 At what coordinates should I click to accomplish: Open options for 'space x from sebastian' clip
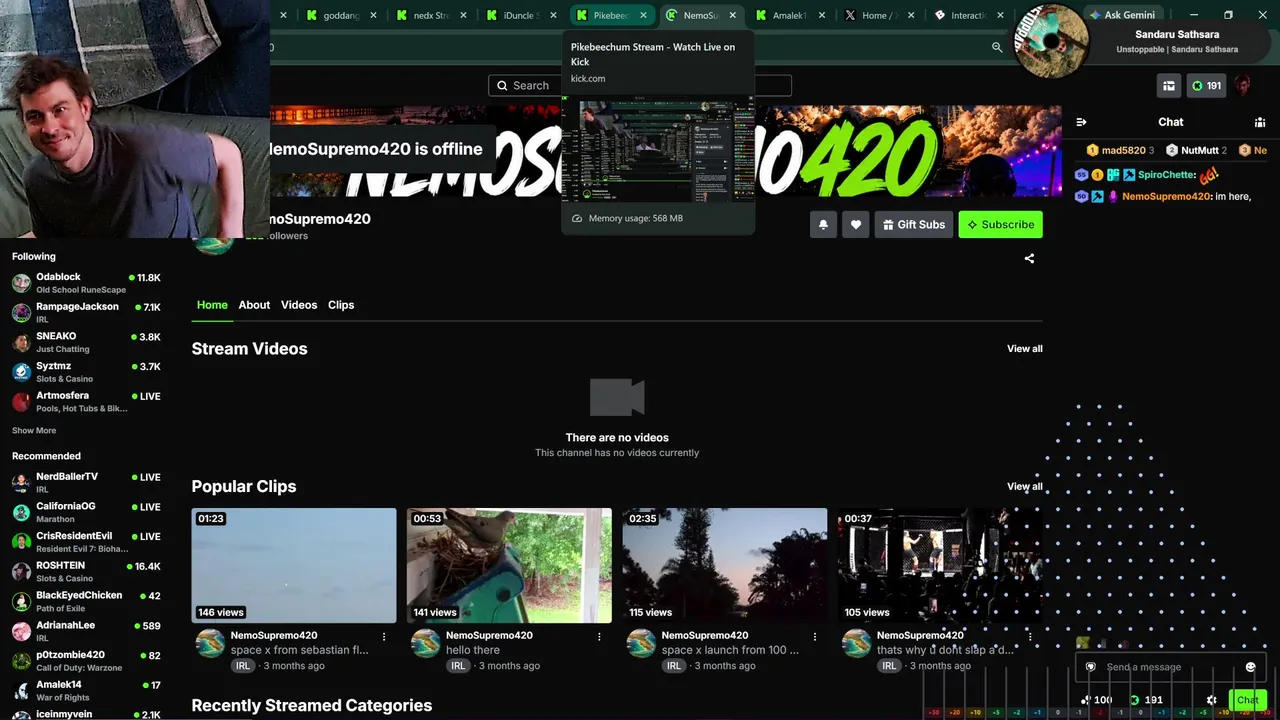coord(384,636)
